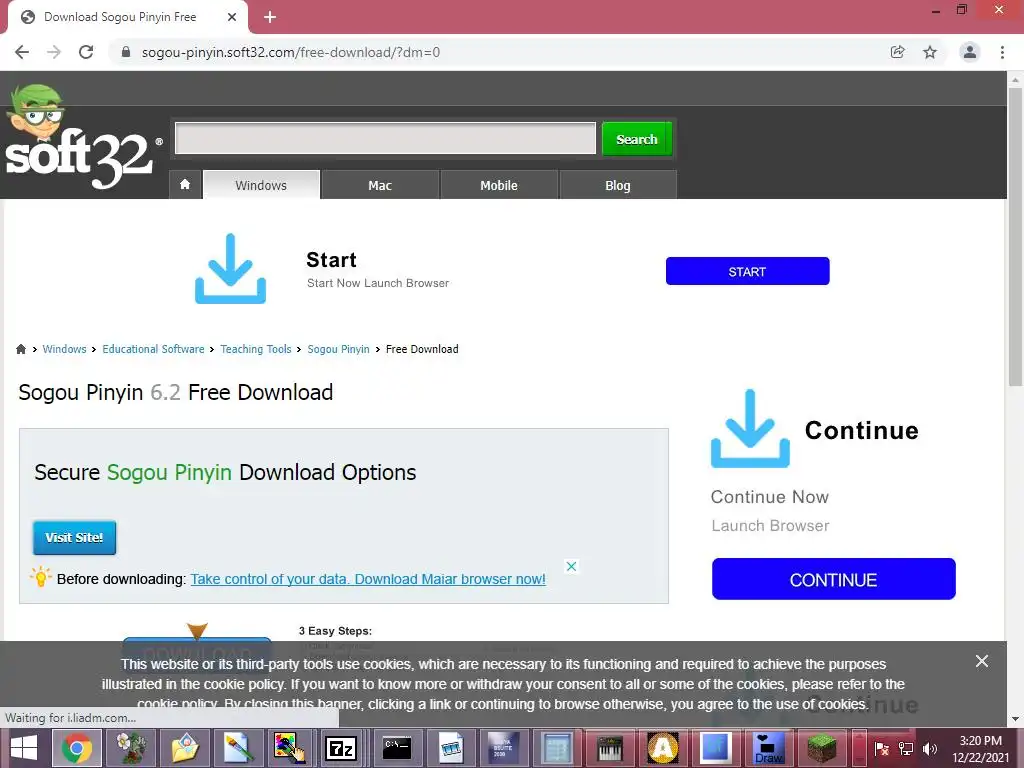1024x768 pixels.
Task: Open the orange letter A taskbar icon
Action: 663,748
